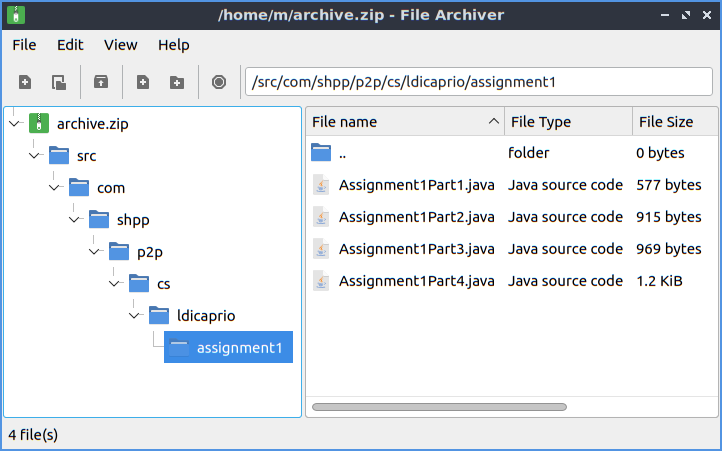Screen dimensions: 722x451
Task: Collapse the ldicaprio folder expander
Action: (135, 315)
